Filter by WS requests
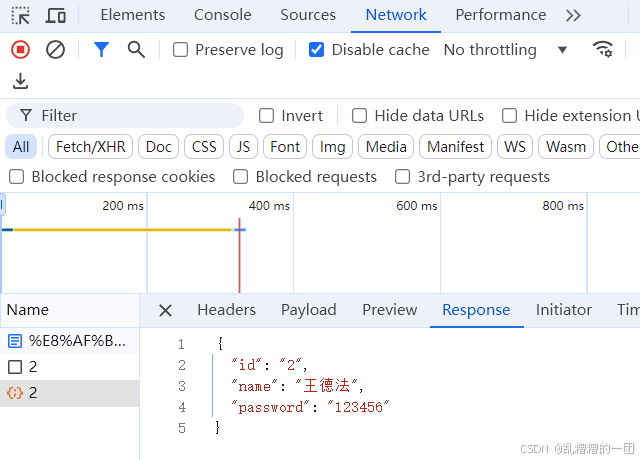 click(515, 147)
